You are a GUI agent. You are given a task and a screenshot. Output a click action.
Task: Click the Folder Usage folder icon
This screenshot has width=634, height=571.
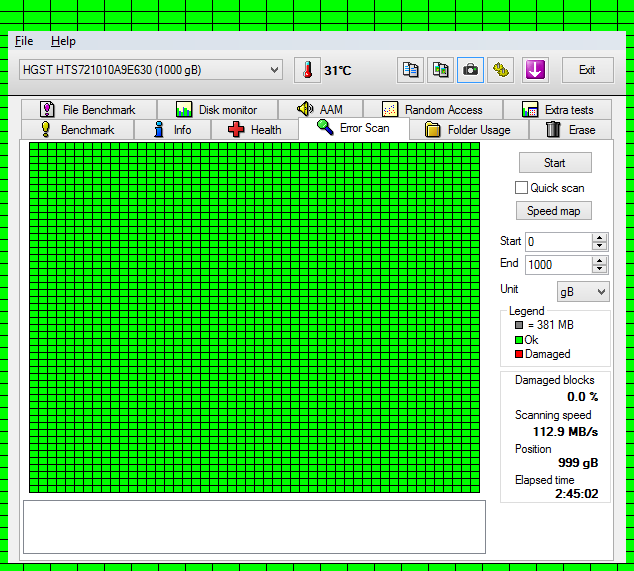pyautogui.click(x=433, y=130)
